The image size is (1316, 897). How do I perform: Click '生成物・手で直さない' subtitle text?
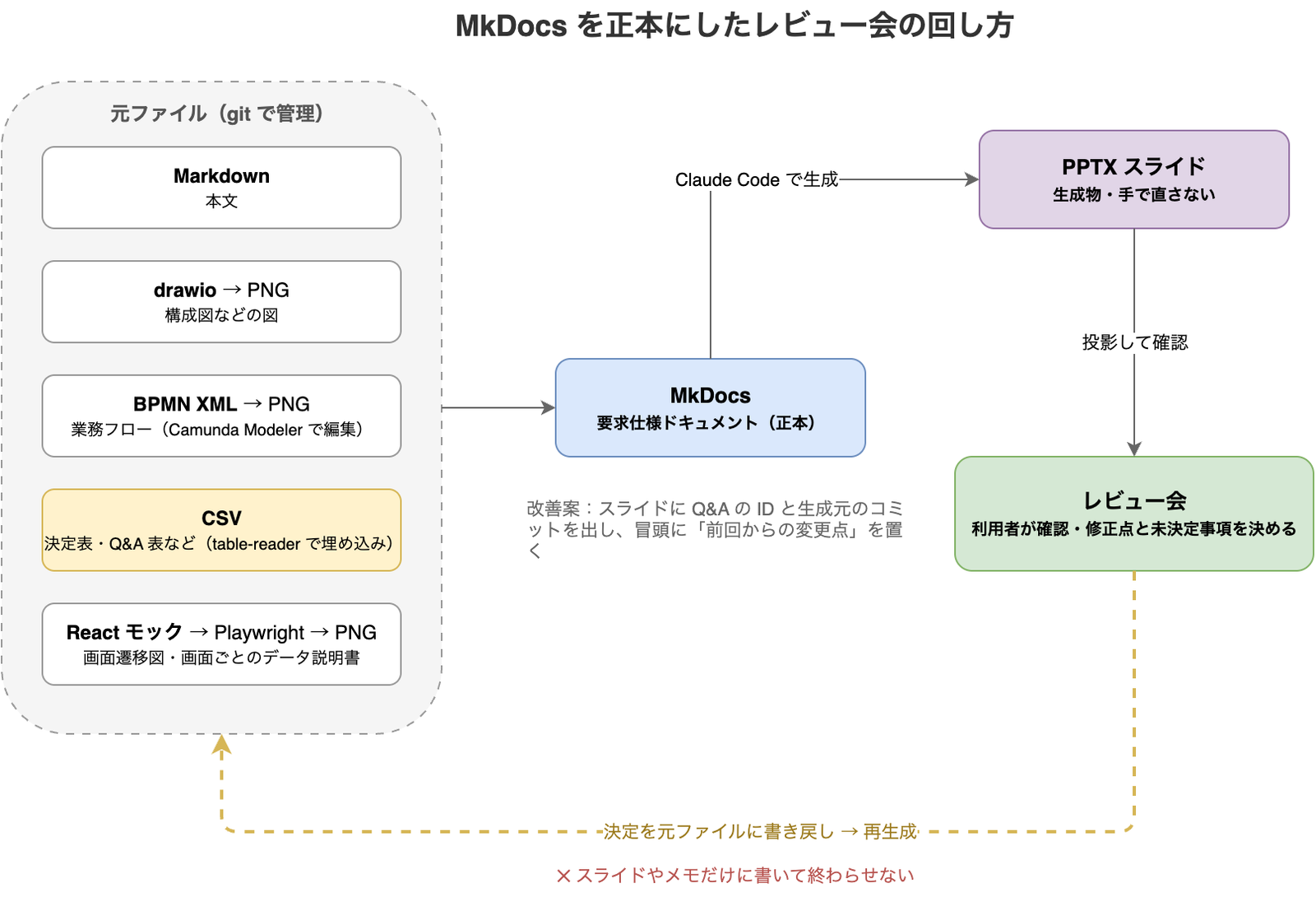(1134, 195)
